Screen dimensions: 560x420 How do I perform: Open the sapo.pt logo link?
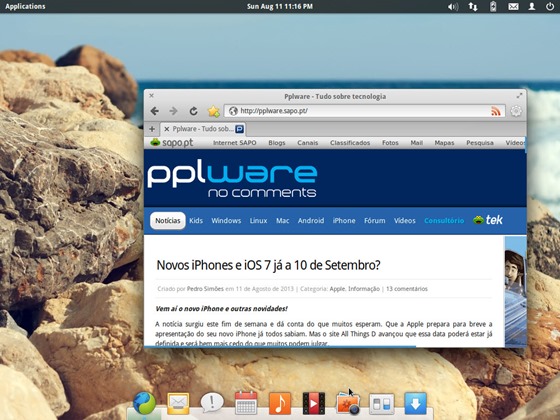(x=172, y=142)
